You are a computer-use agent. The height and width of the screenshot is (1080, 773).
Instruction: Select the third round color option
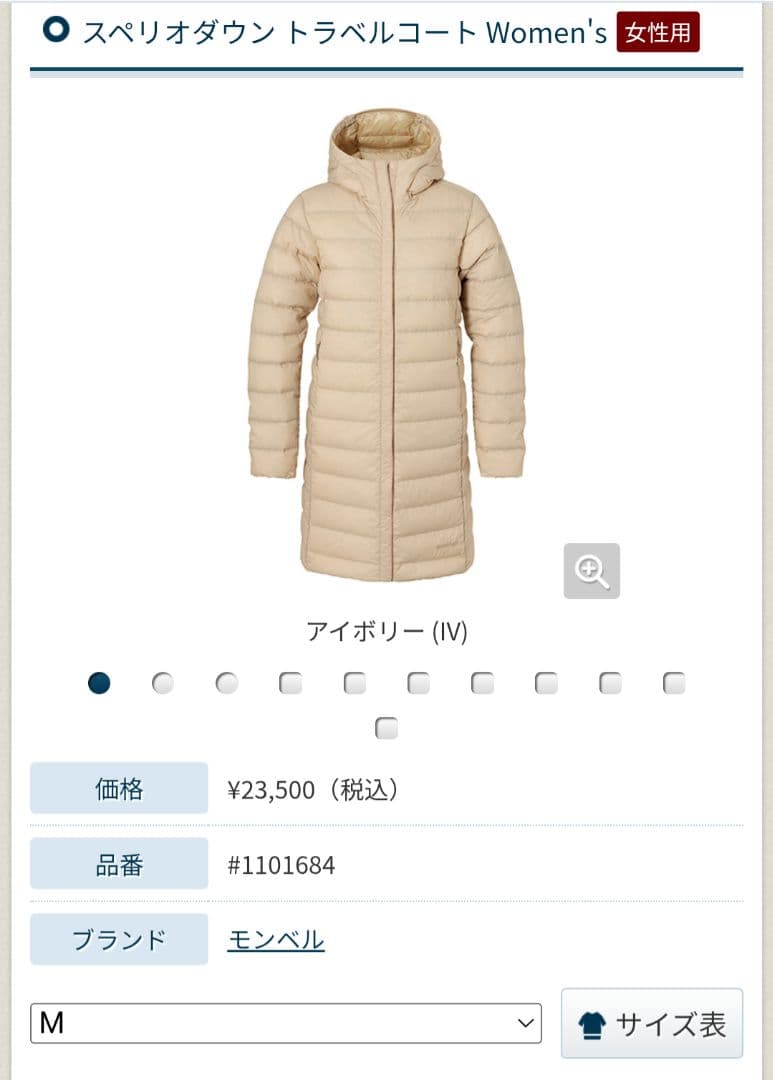coord(227,683)
